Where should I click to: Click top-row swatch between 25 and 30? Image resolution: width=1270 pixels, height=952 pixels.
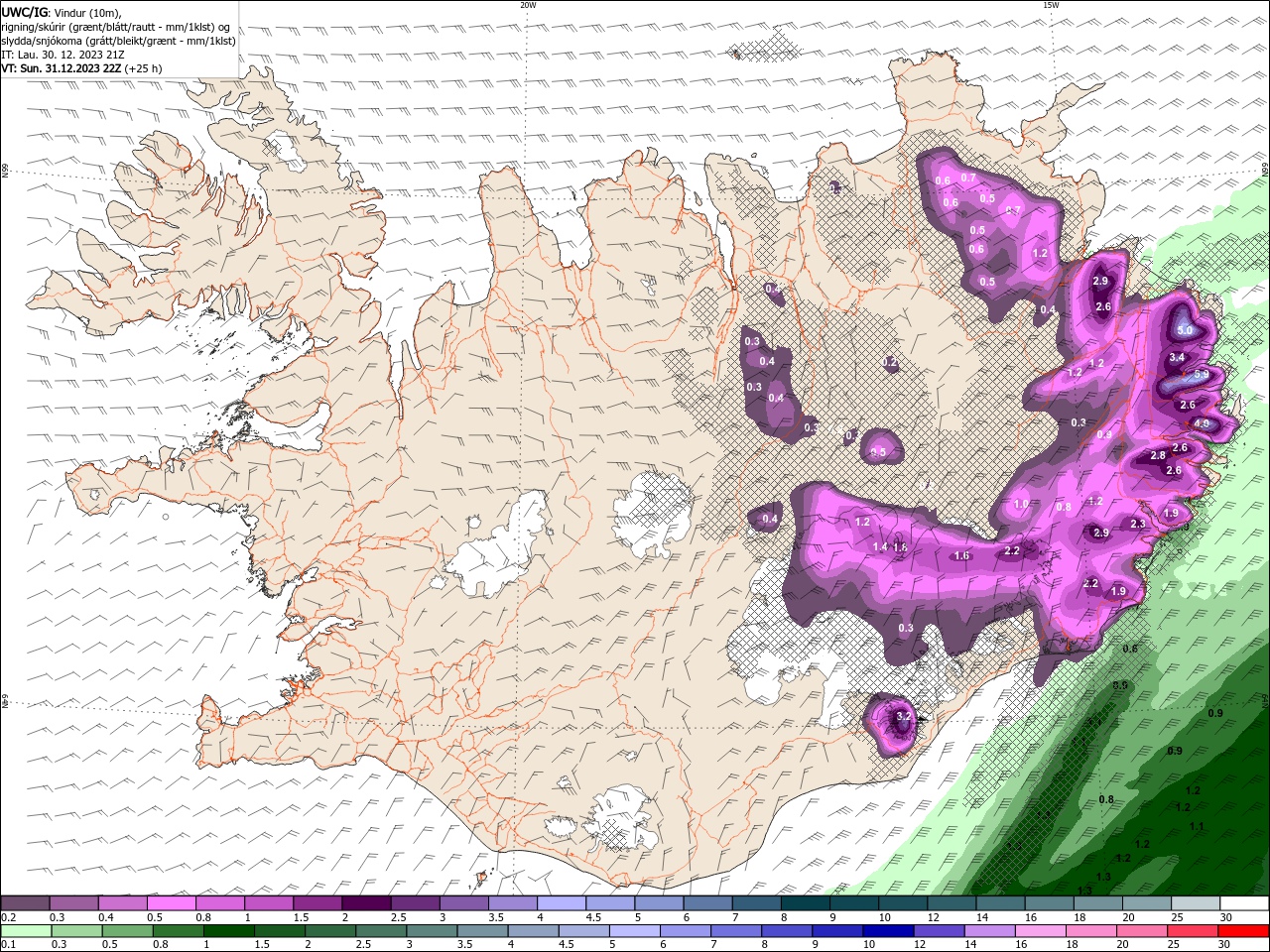(x=1196, y=903)
